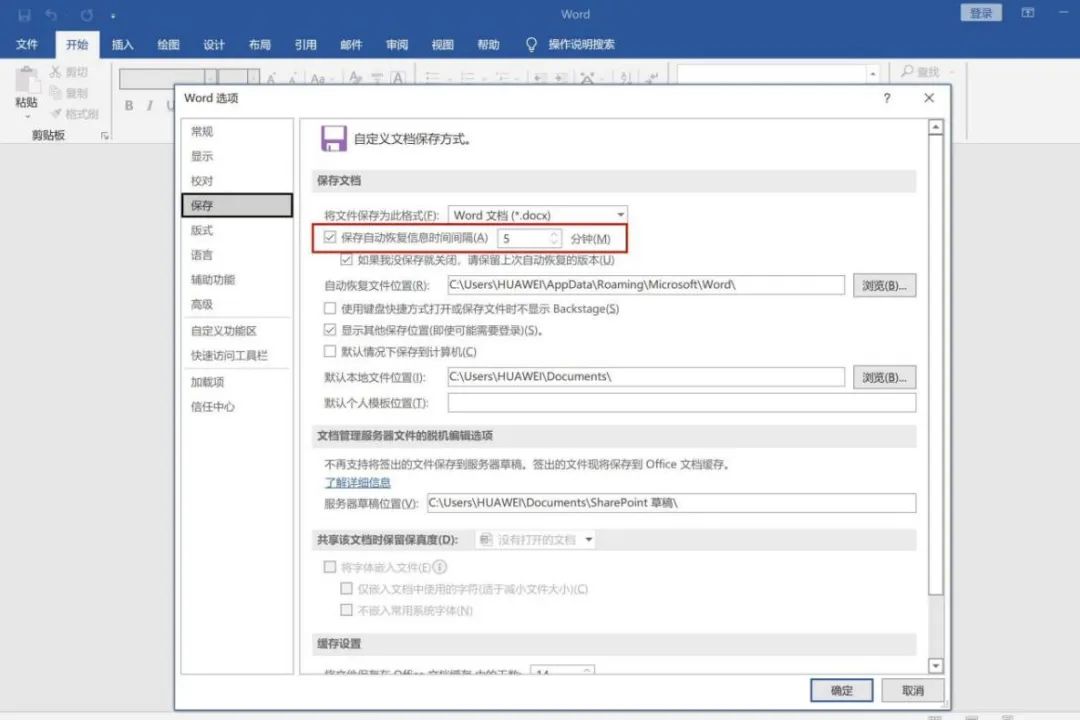
Task: Expand the 粘贴 dropdown arrow below paste
Action: (x=27, y=116)
